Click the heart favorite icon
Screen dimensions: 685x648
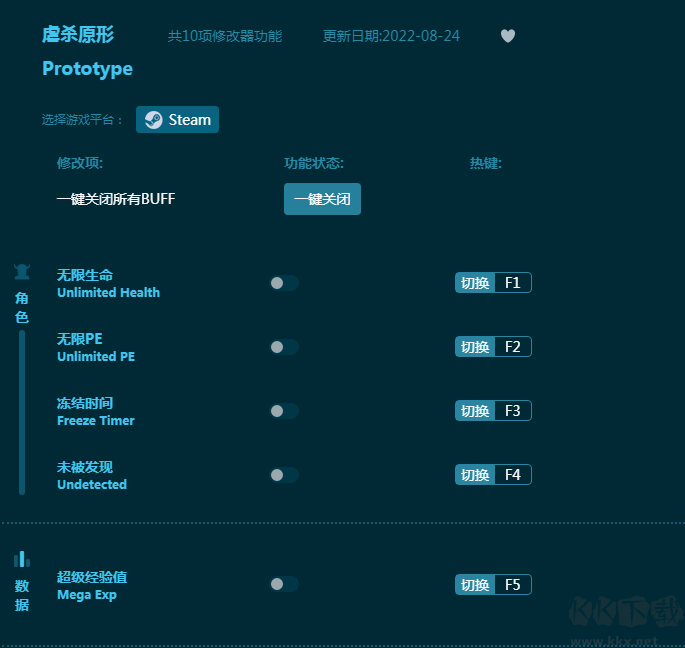[508, 36]
